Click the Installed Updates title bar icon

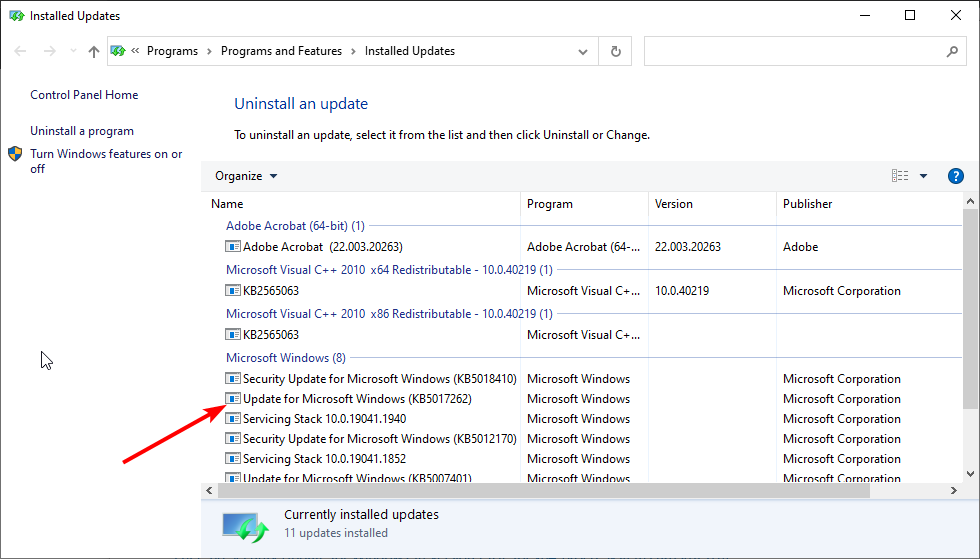click(x=17, y=16)
